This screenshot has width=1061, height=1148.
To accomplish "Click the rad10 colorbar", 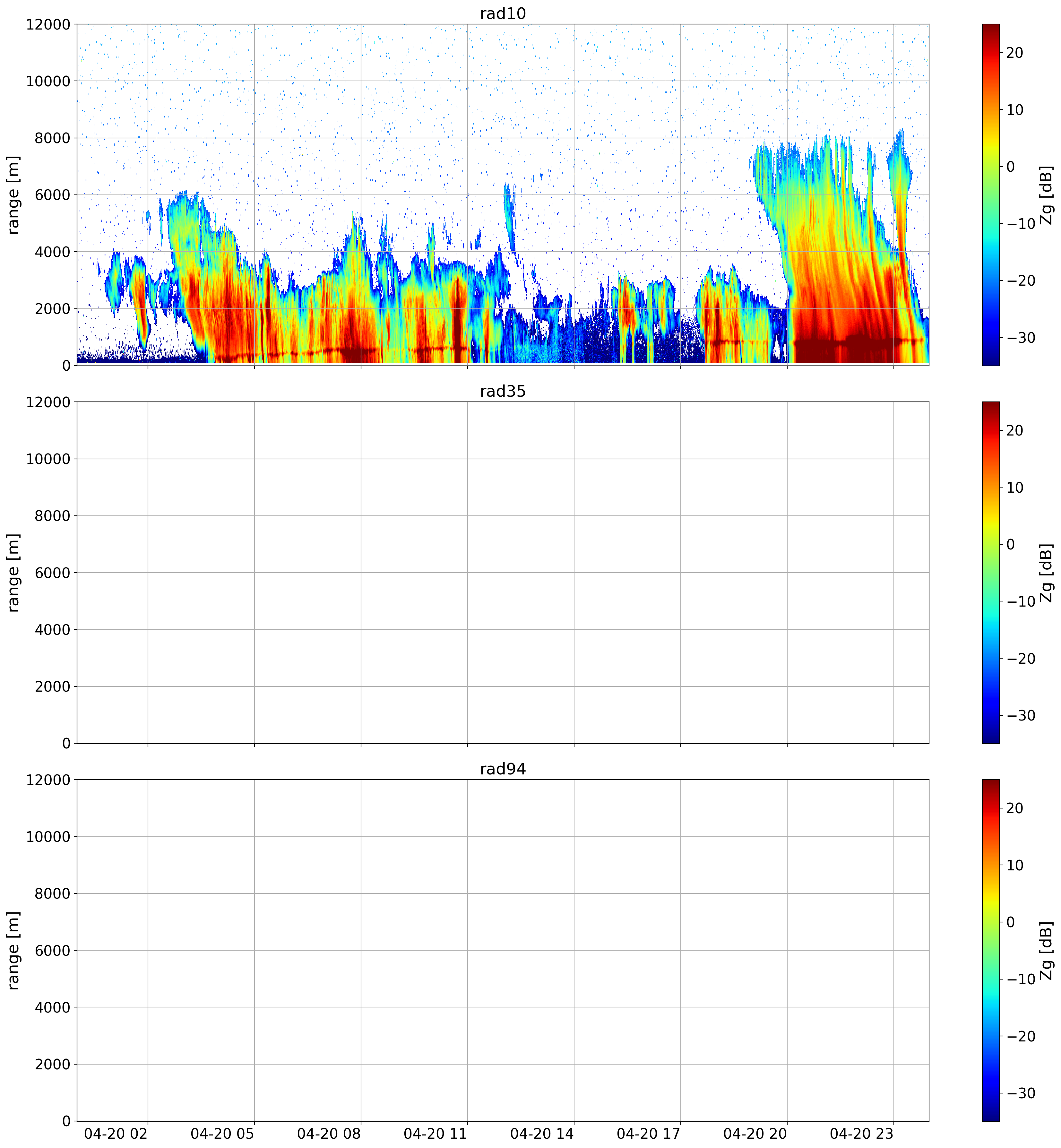I will (990, 194).
